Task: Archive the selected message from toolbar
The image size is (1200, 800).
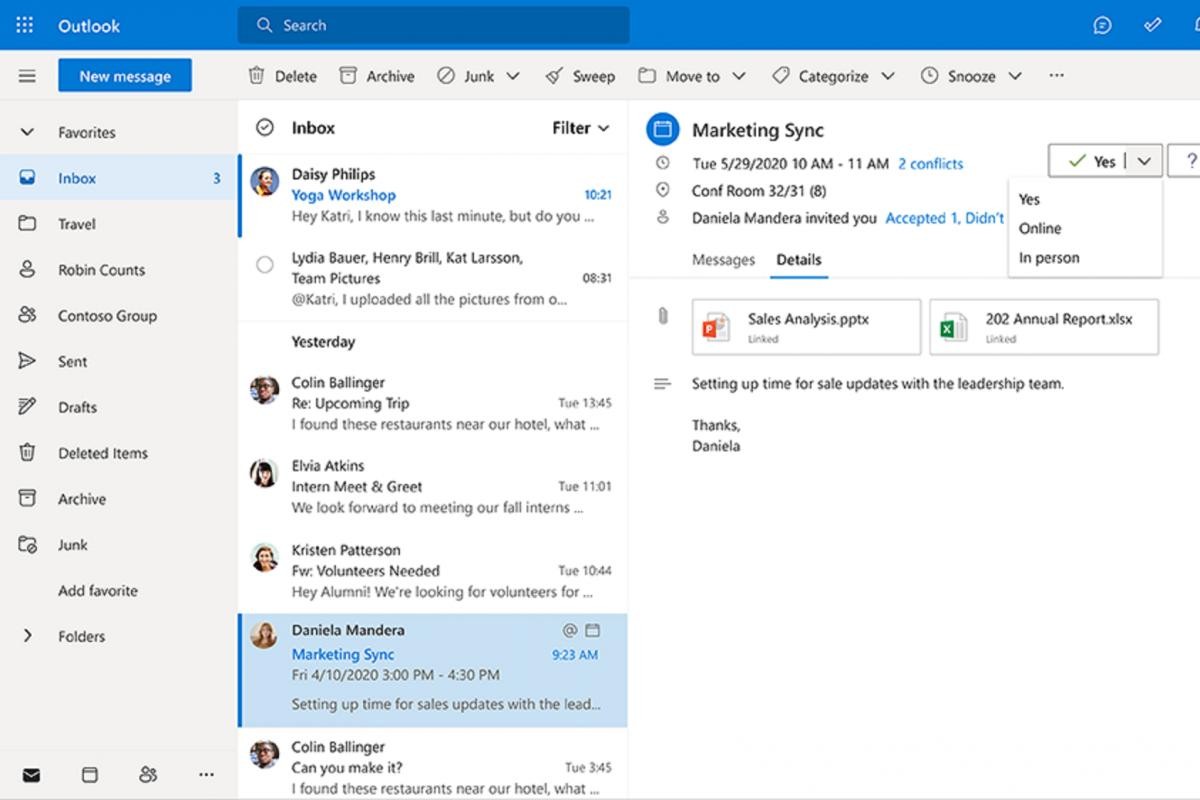Action: click(x=348, y=76)
